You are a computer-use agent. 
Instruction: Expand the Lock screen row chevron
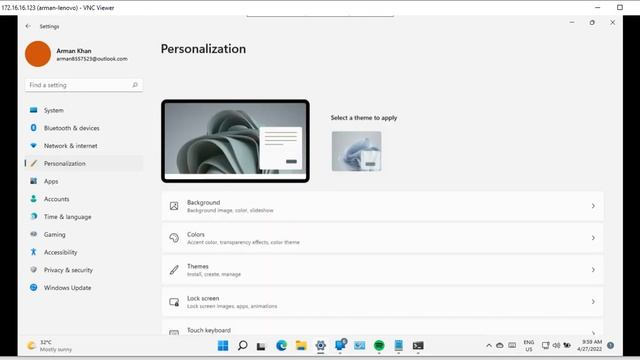(x=593, y=302)
